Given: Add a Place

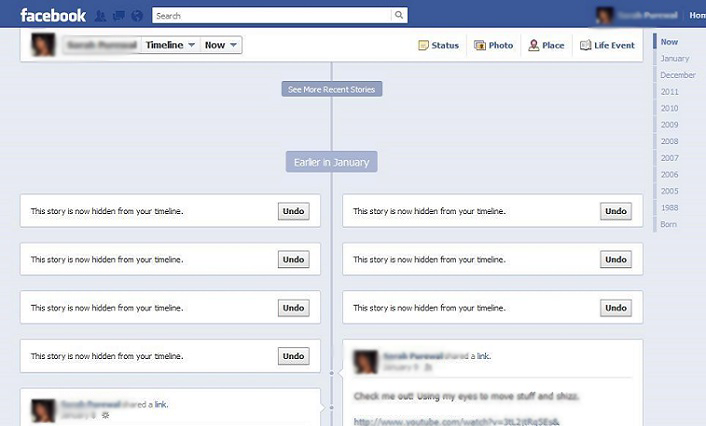Looking at the screenshot, I should [x=546, y=45].
